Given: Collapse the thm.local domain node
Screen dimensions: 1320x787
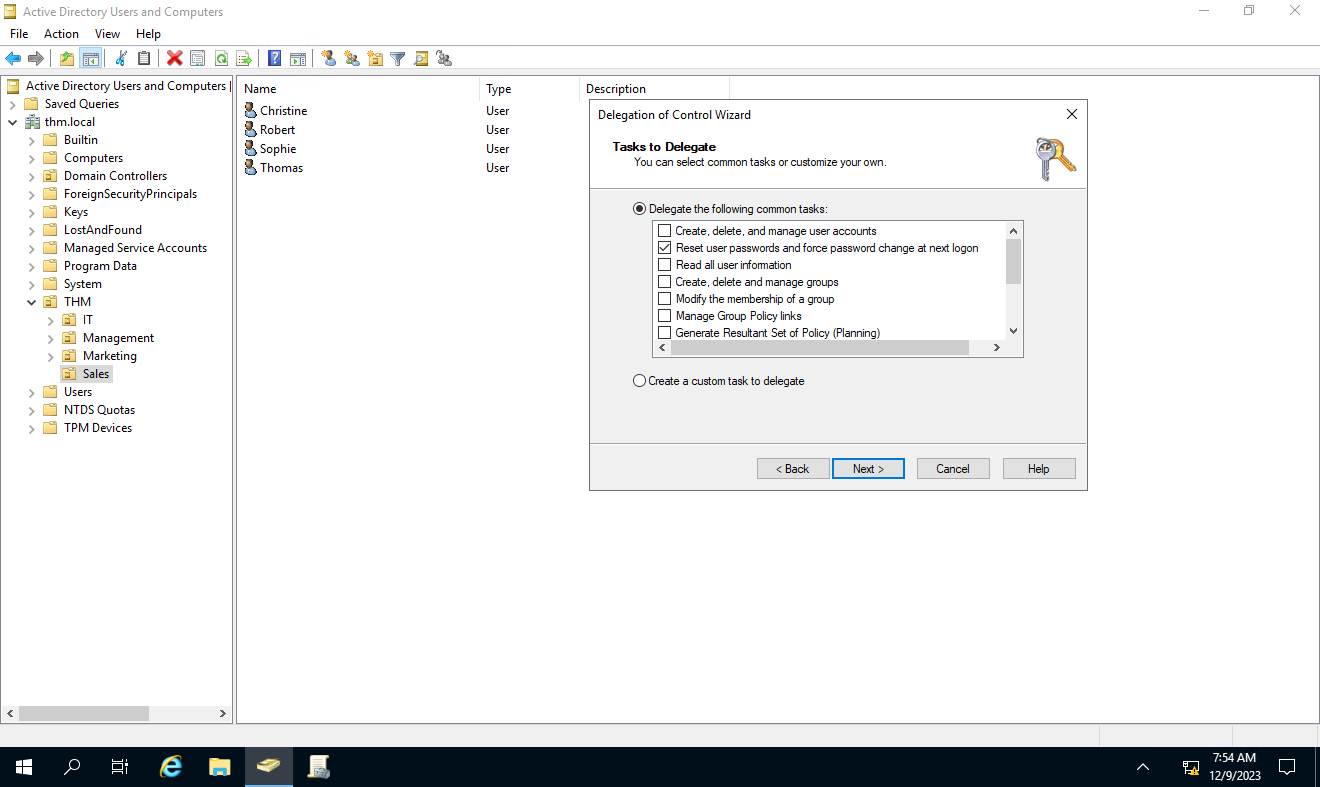Looking at the screenshot, I should 12,122.
